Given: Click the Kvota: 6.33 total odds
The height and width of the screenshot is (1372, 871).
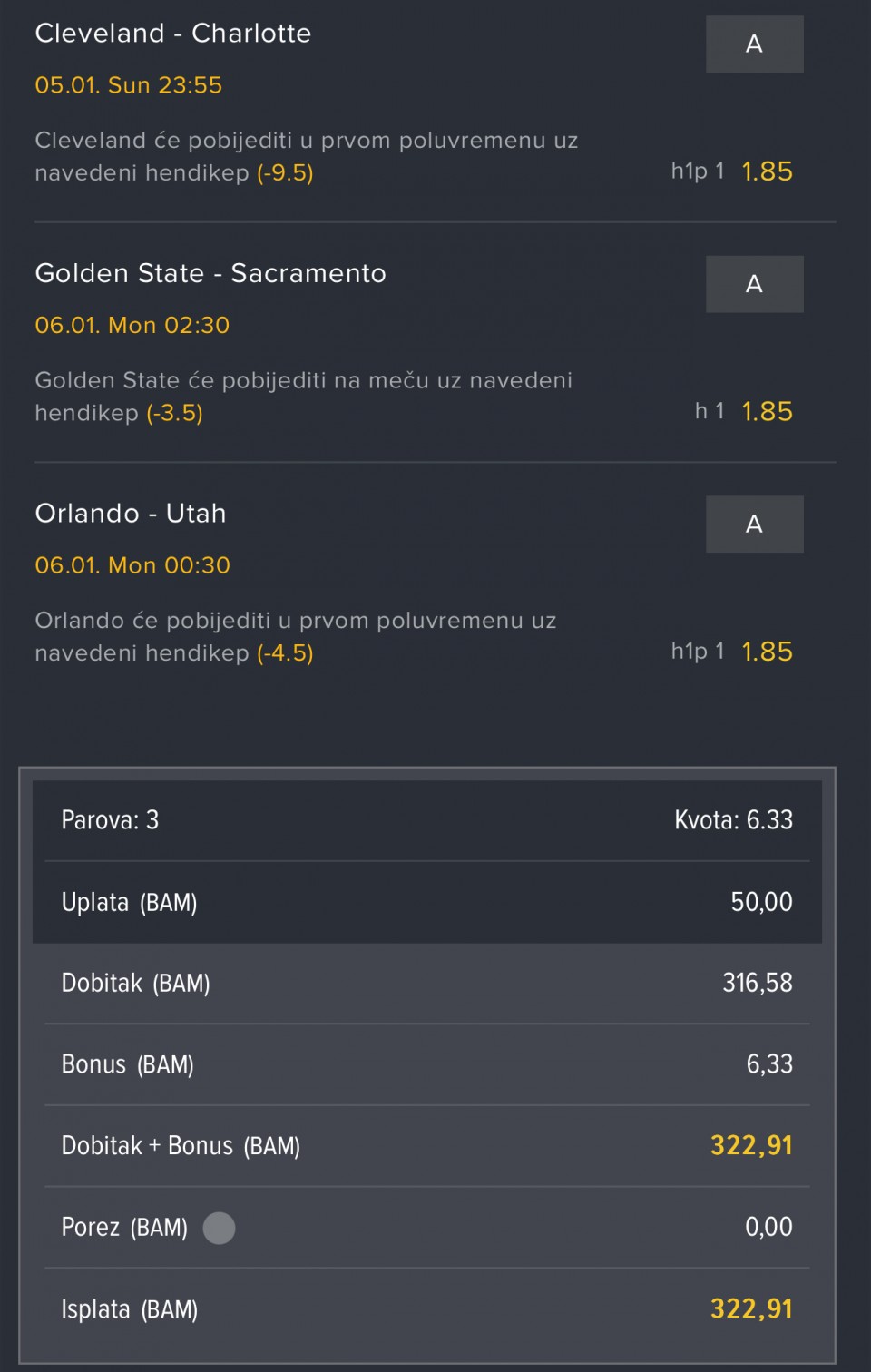Looking at the screenshot, I should coord(733,820).
